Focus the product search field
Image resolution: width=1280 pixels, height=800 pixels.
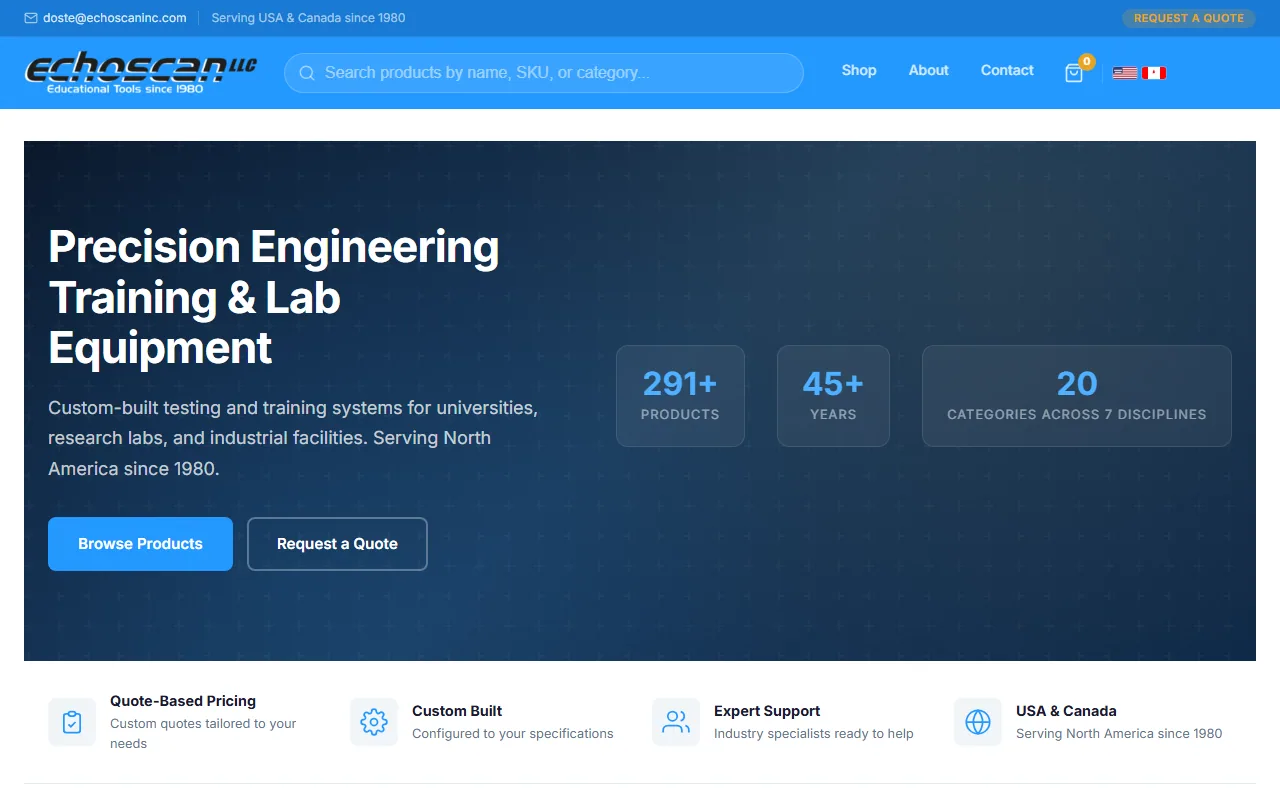pyautogui.click(x=544, y=73)
